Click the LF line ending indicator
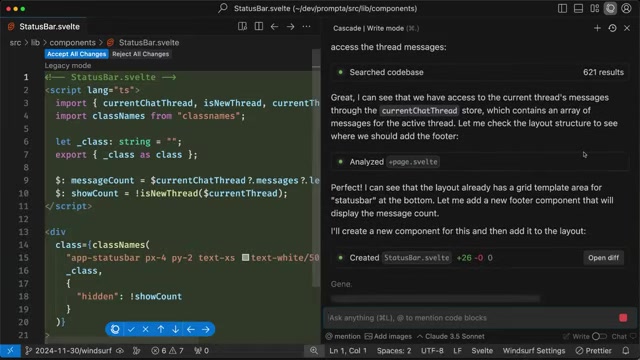This screenshot has height=360, width=640. point(457,351)
